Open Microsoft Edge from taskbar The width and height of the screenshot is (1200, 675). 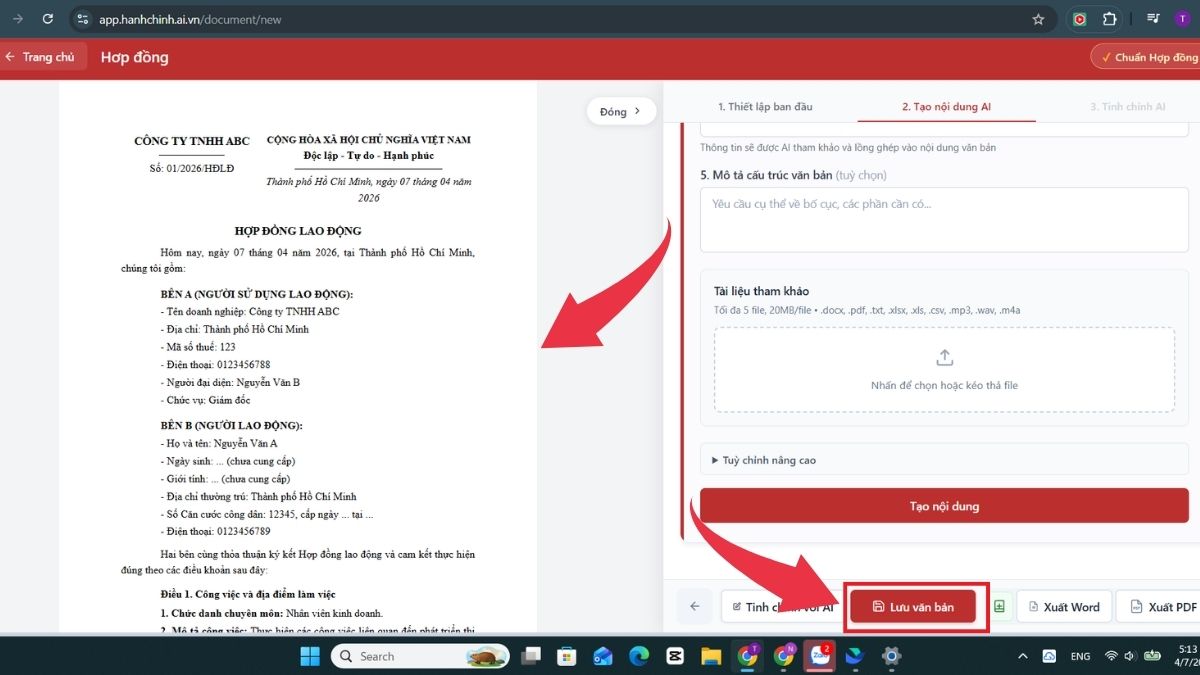pos(639,656)
